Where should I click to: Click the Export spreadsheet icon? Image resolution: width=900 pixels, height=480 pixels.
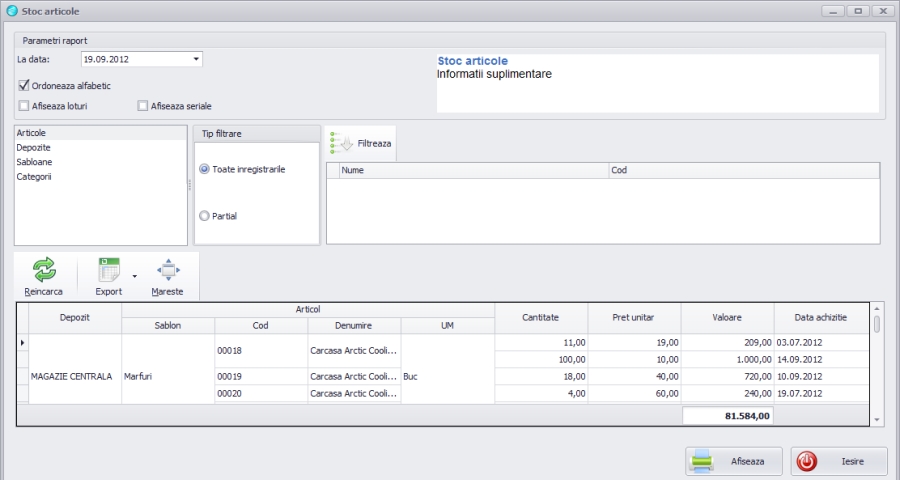108,269
